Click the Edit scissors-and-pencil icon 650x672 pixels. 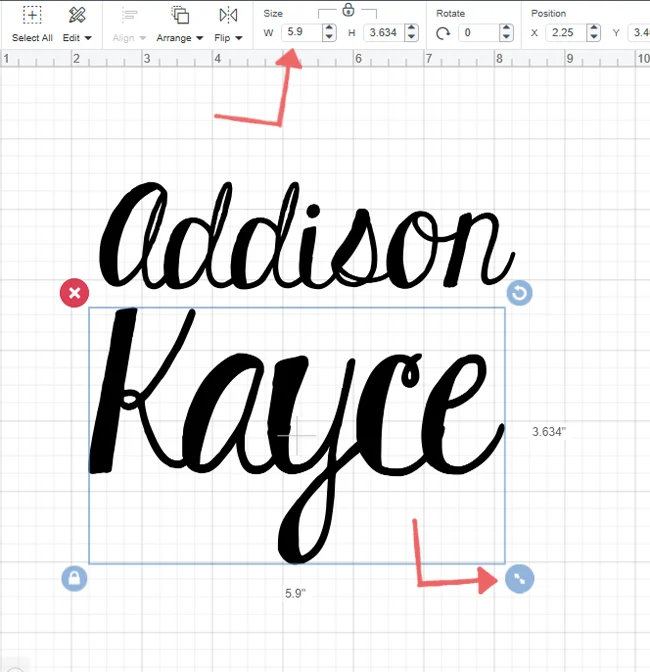(77, 15)
